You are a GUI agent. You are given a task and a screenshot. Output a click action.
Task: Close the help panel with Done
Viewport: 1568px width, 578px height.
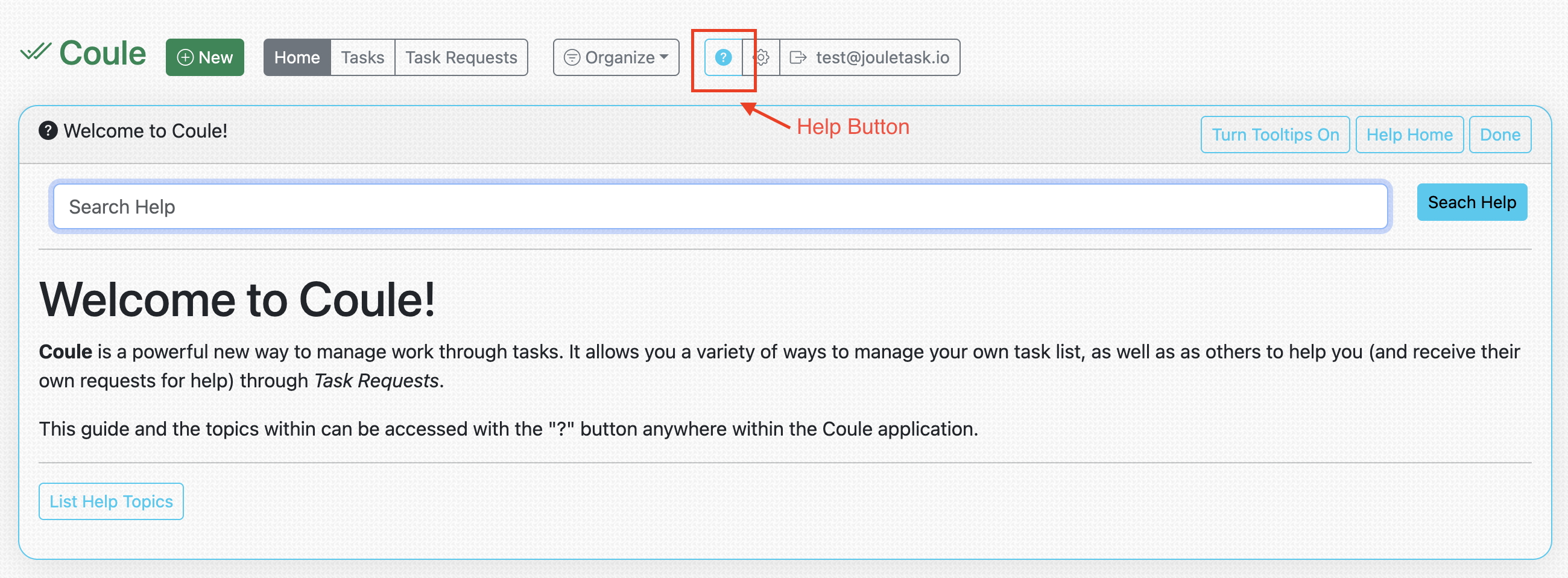pyautogui.click(x=1499, y=135)
